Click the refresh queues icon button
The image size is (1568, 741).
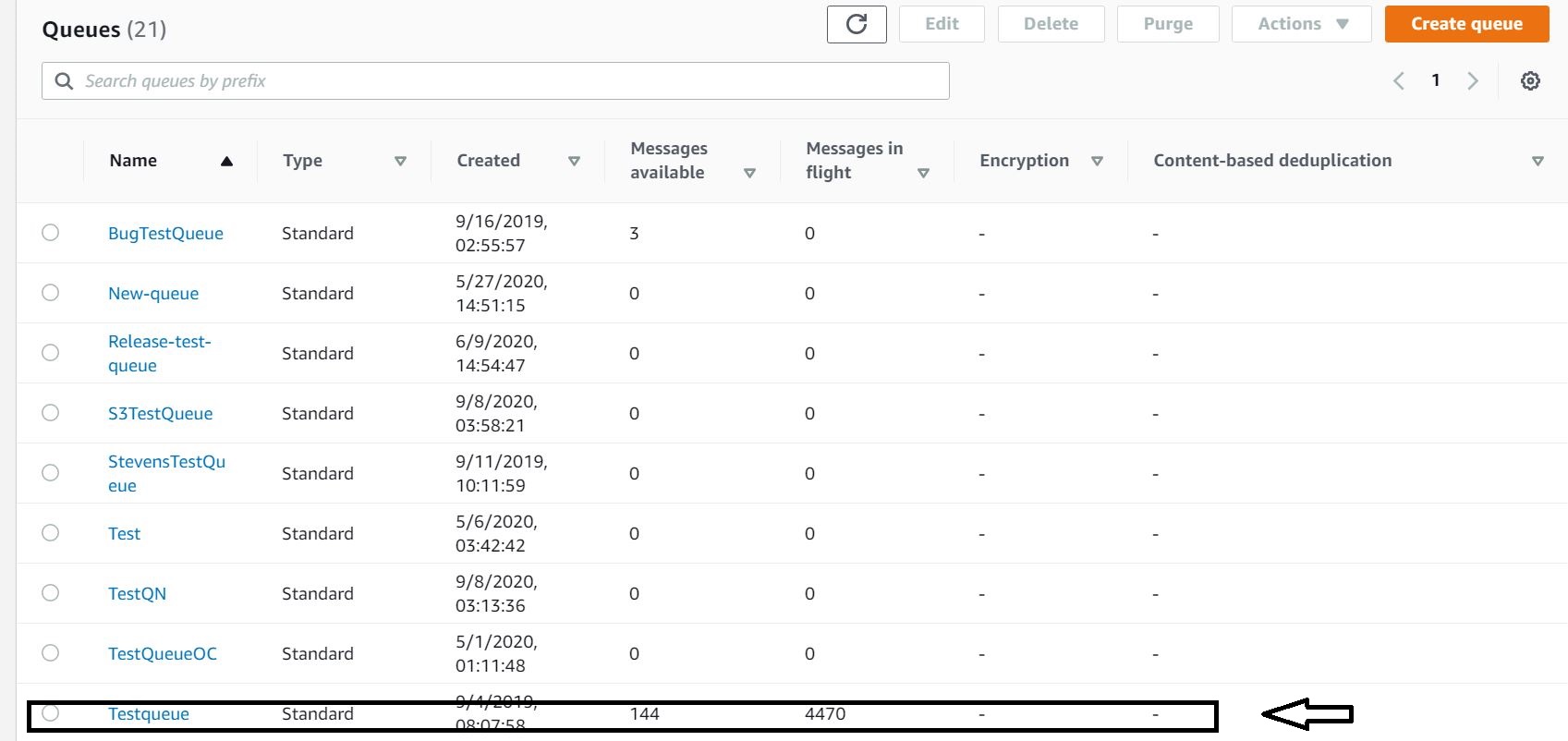tap(857, 24)
